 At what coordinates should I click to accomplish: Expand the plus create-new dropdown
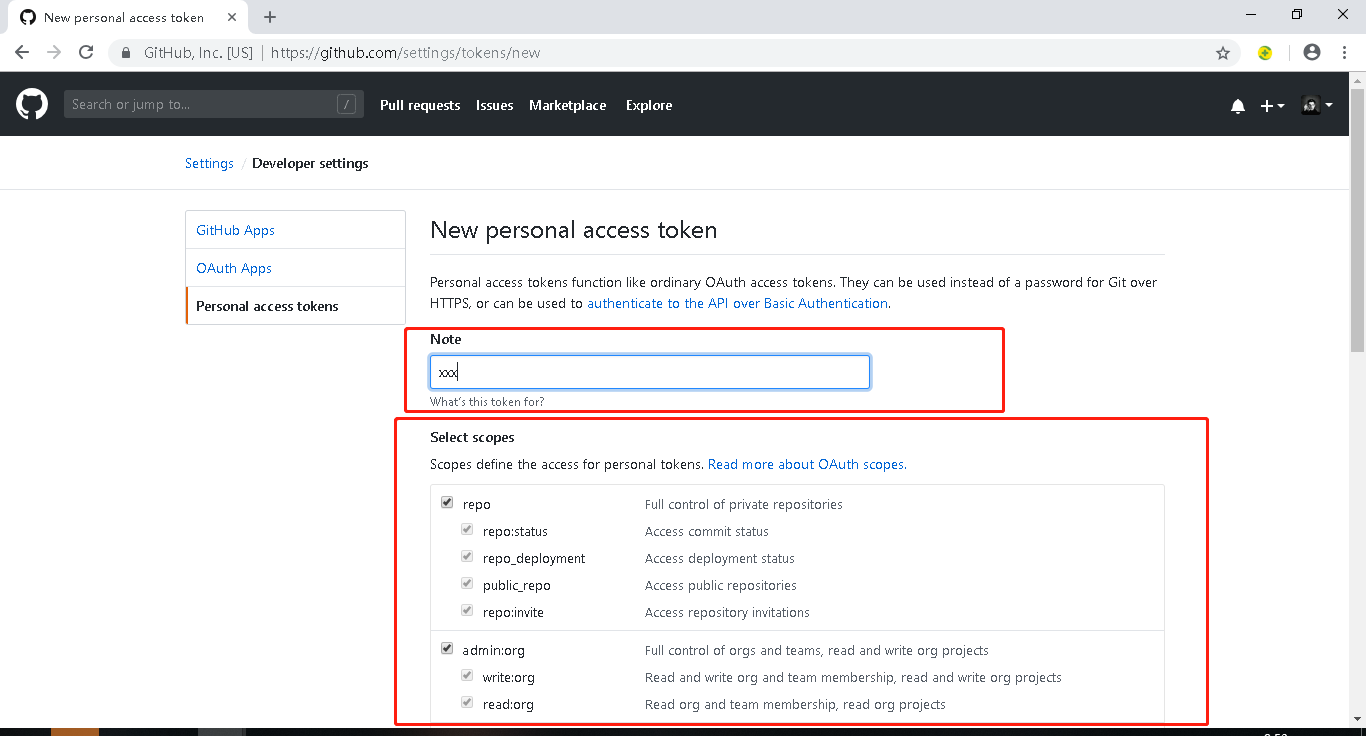coord(1272,106)
